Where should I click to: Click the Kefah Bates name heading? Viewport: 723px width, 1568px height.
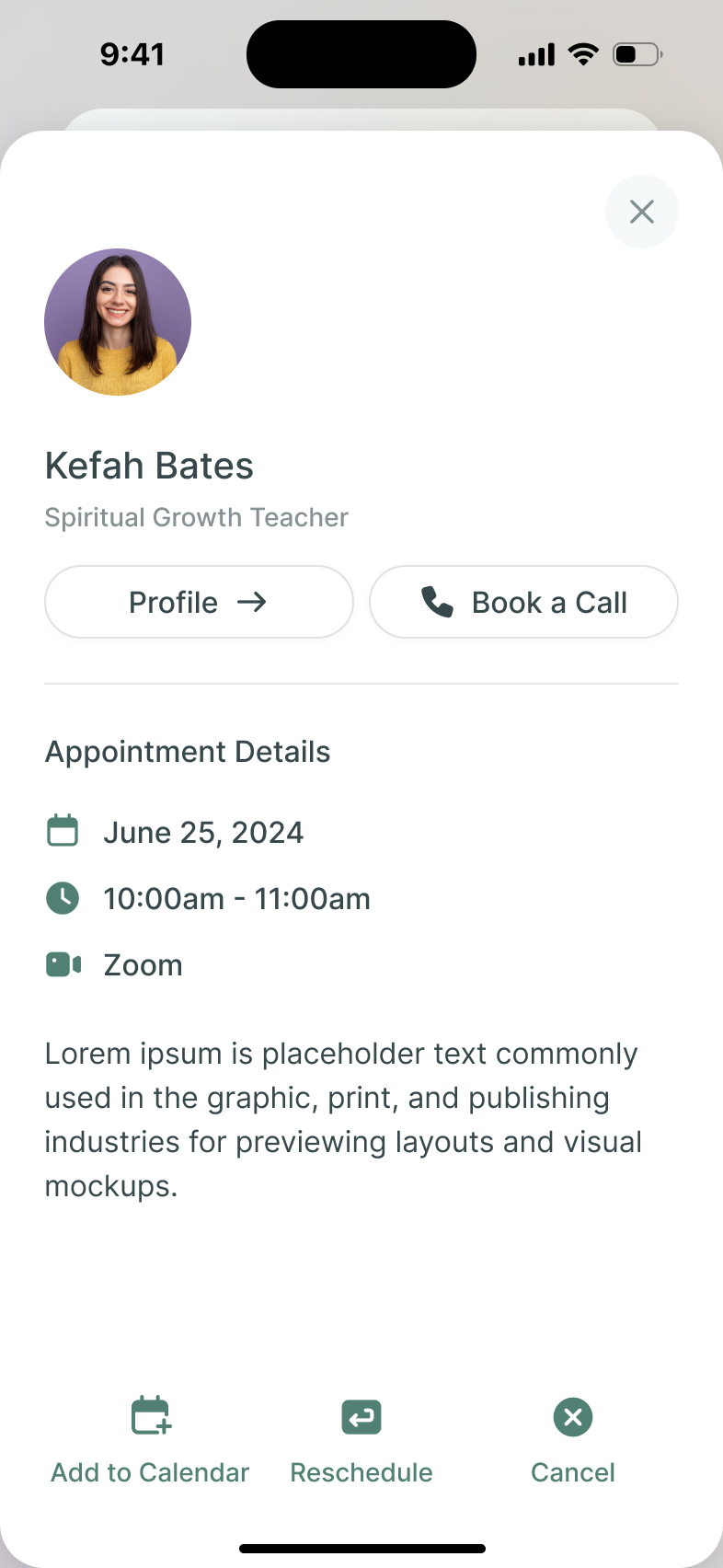pyautogui.click(x=149, y=466)
